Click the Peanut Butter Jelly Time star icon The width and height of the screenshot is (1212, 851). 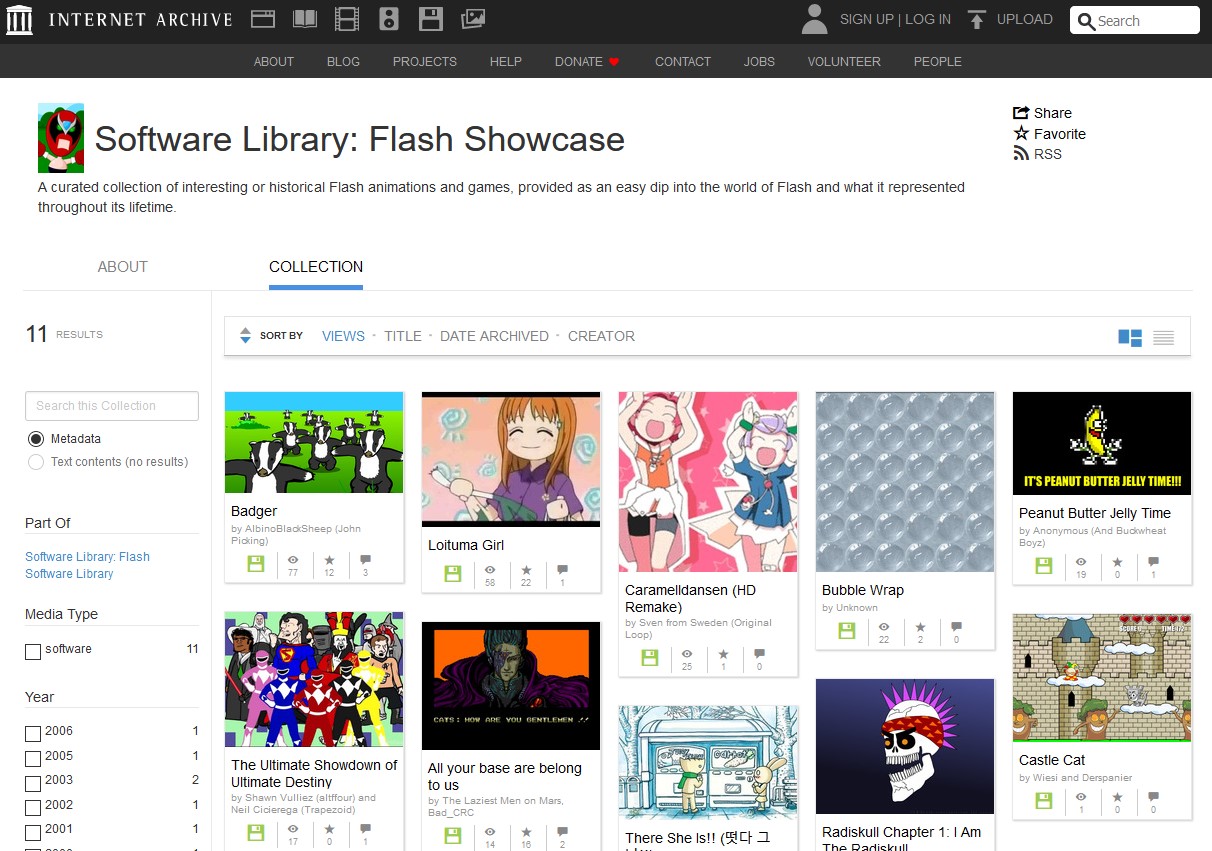[x=1117, y=562]
